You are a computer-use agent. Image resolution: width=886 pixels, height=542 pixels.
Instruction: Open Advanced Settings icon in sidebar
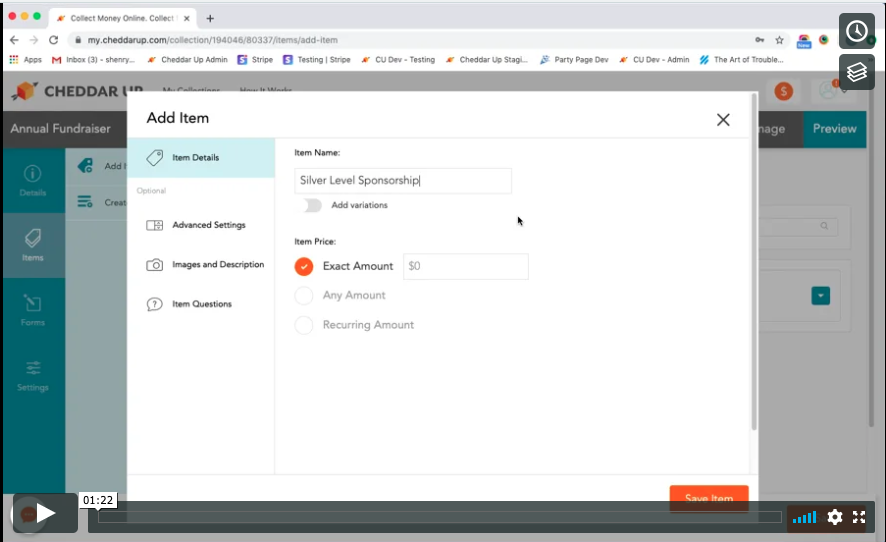155,225
